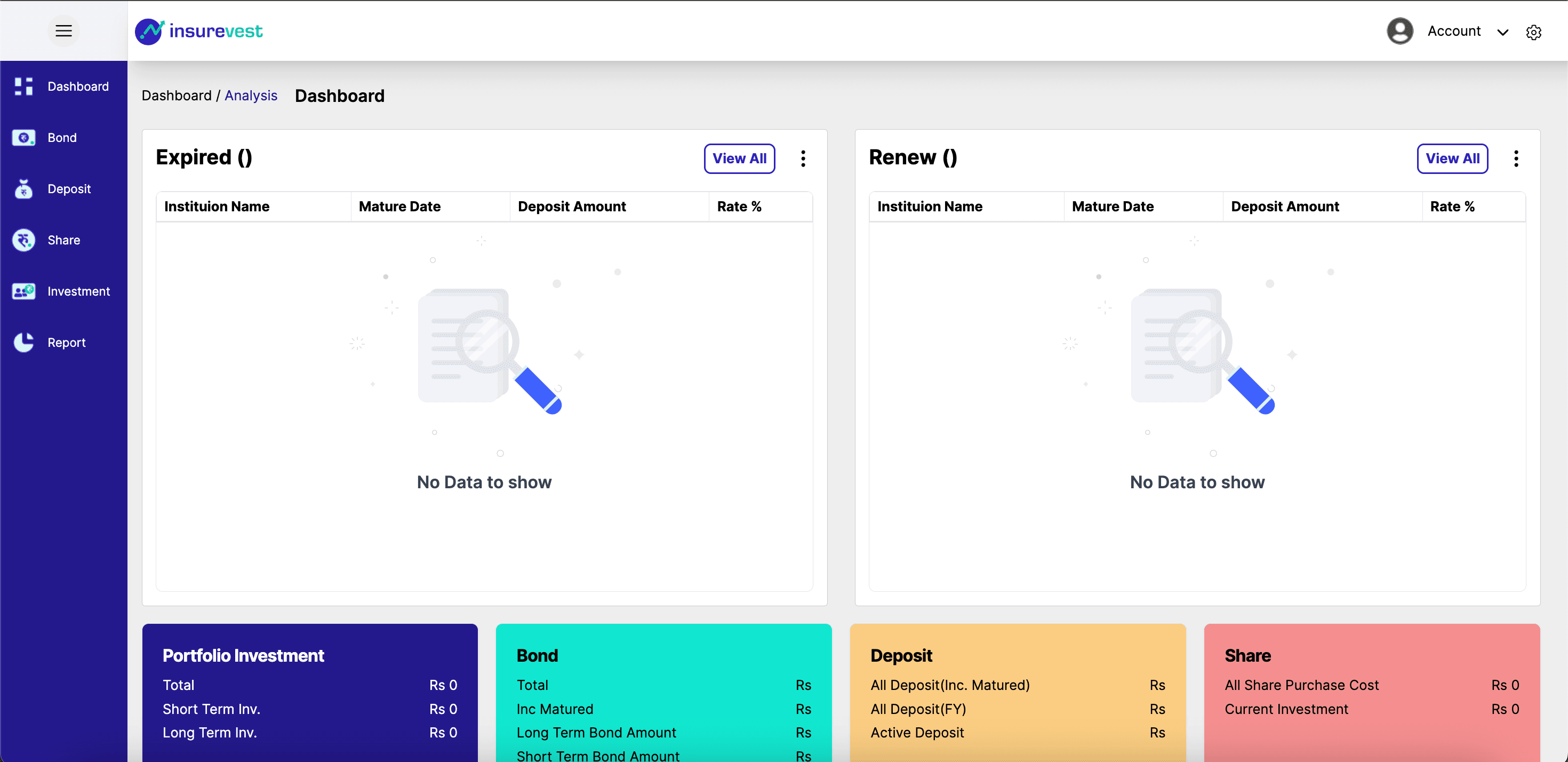The height and width of the screenshot is (762, 1568).
Task: Click the Share rupee icon
Action: point(24,240)
